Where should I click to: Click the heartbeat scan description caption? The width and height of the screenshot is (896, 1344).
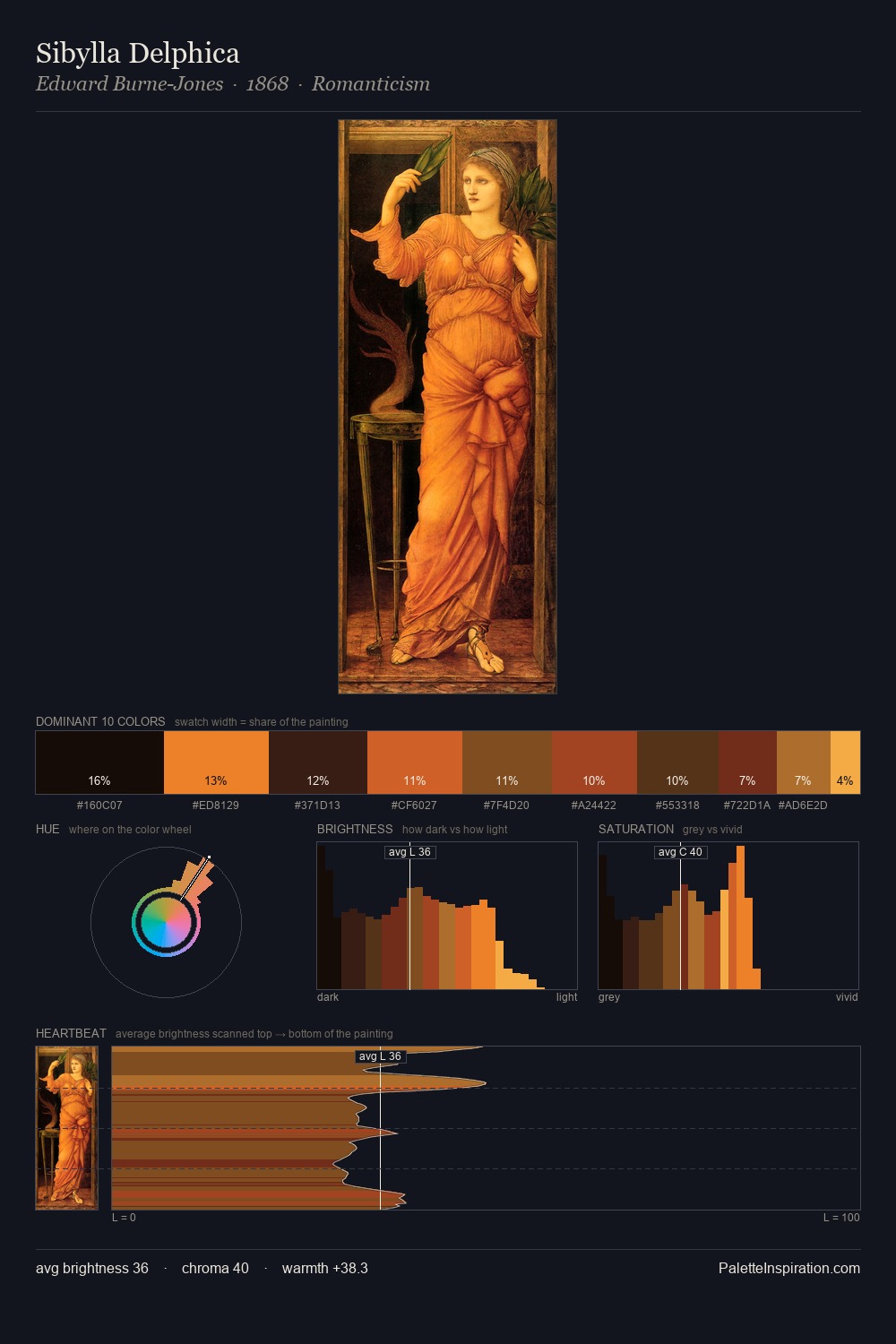coord(254,1034)
